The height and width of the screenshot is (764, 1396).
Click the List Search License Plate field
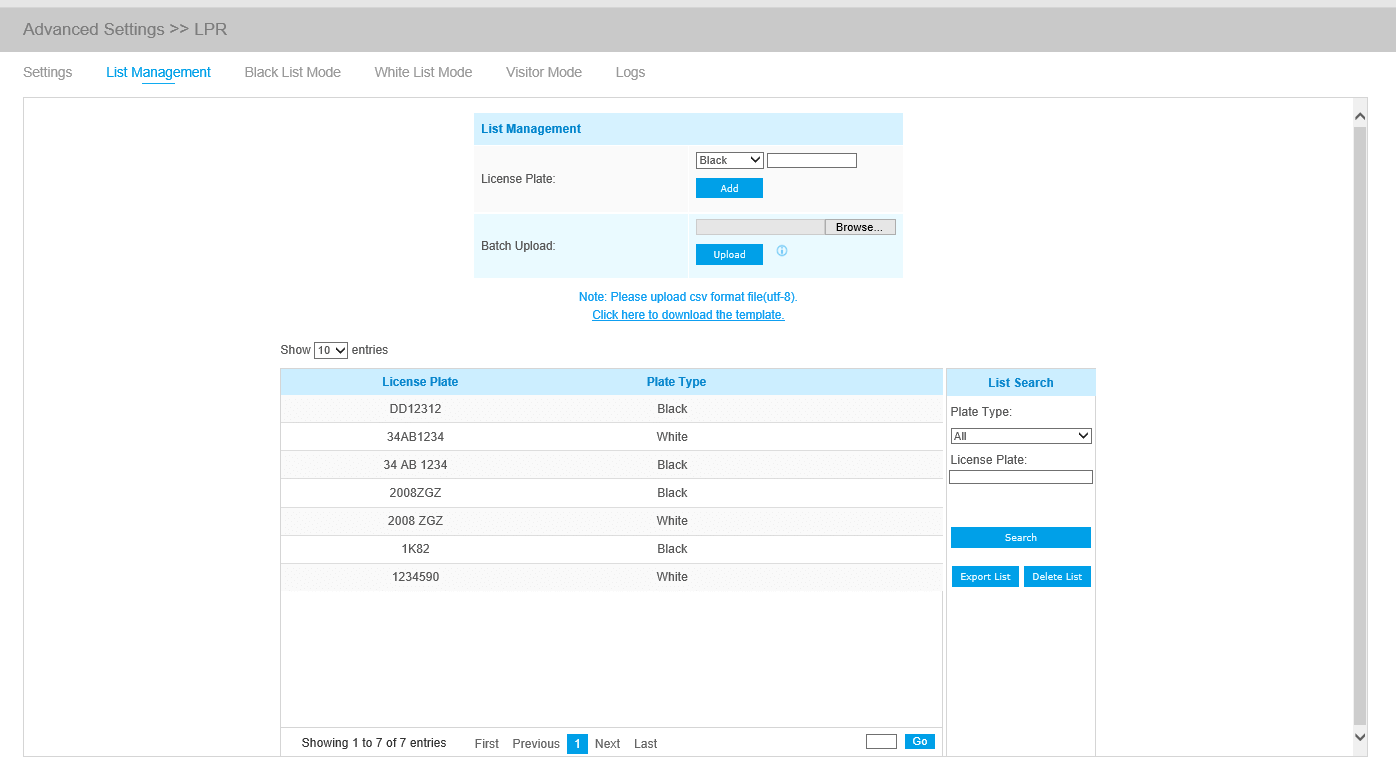[x=1021, y=477]
